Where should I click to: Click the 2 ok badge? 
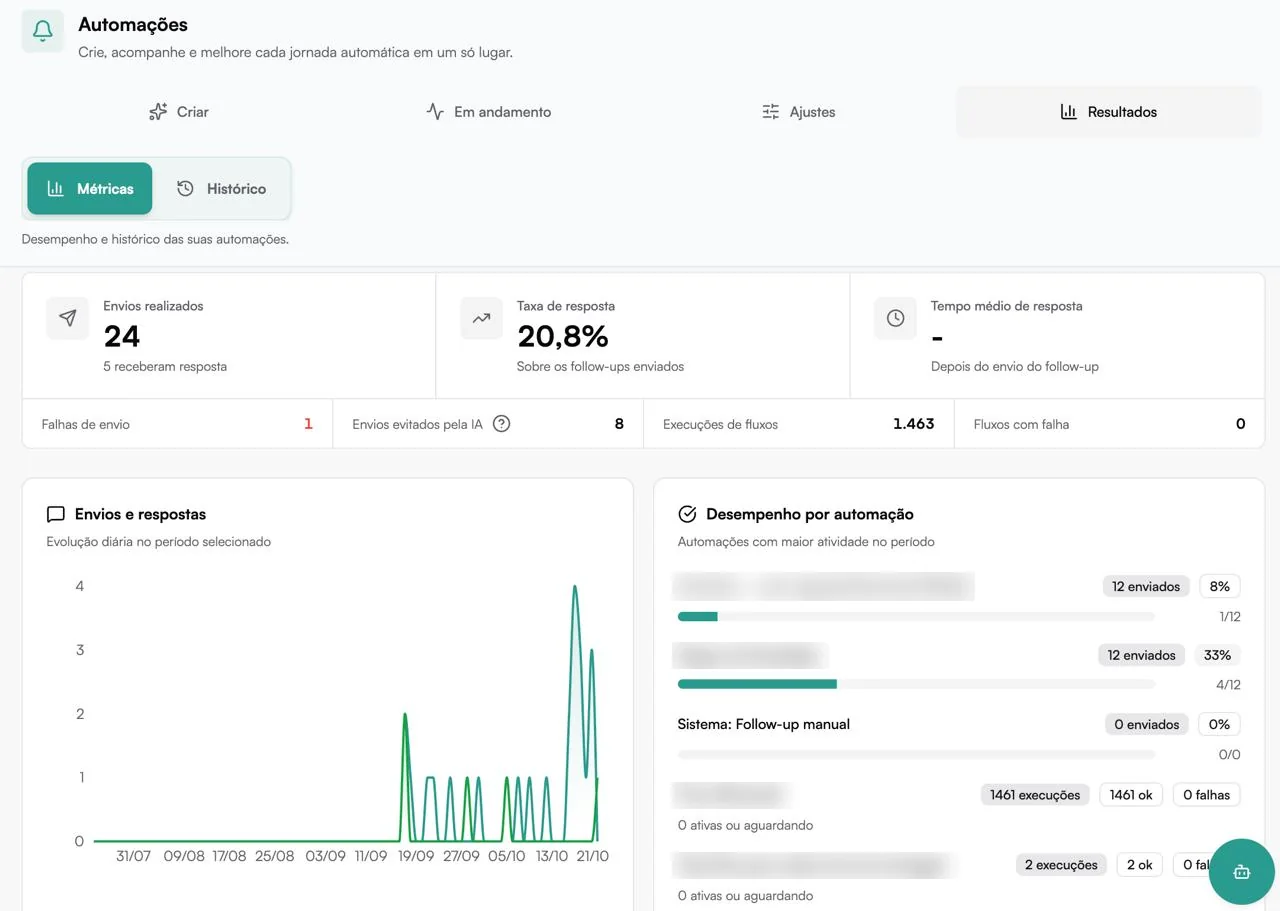point(1140,865)
